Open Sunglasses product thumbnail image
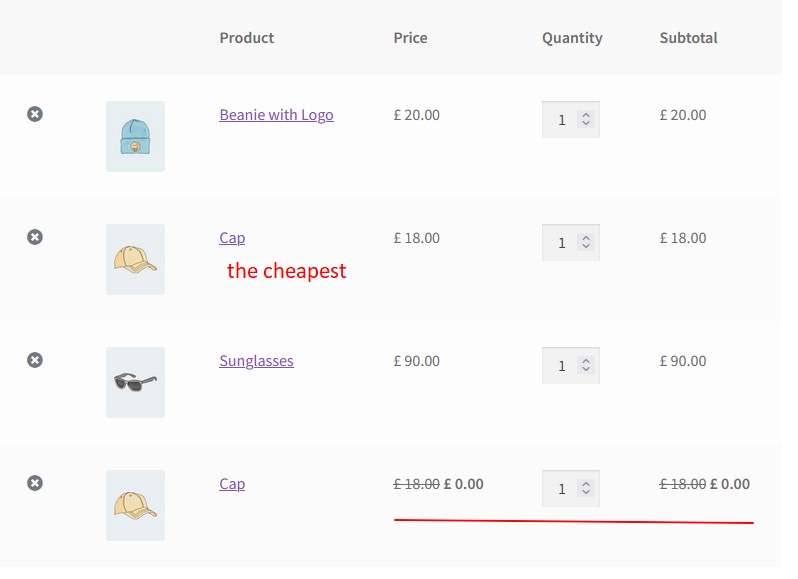This screenshot has height=579, width=798. [x=135, y=383]
